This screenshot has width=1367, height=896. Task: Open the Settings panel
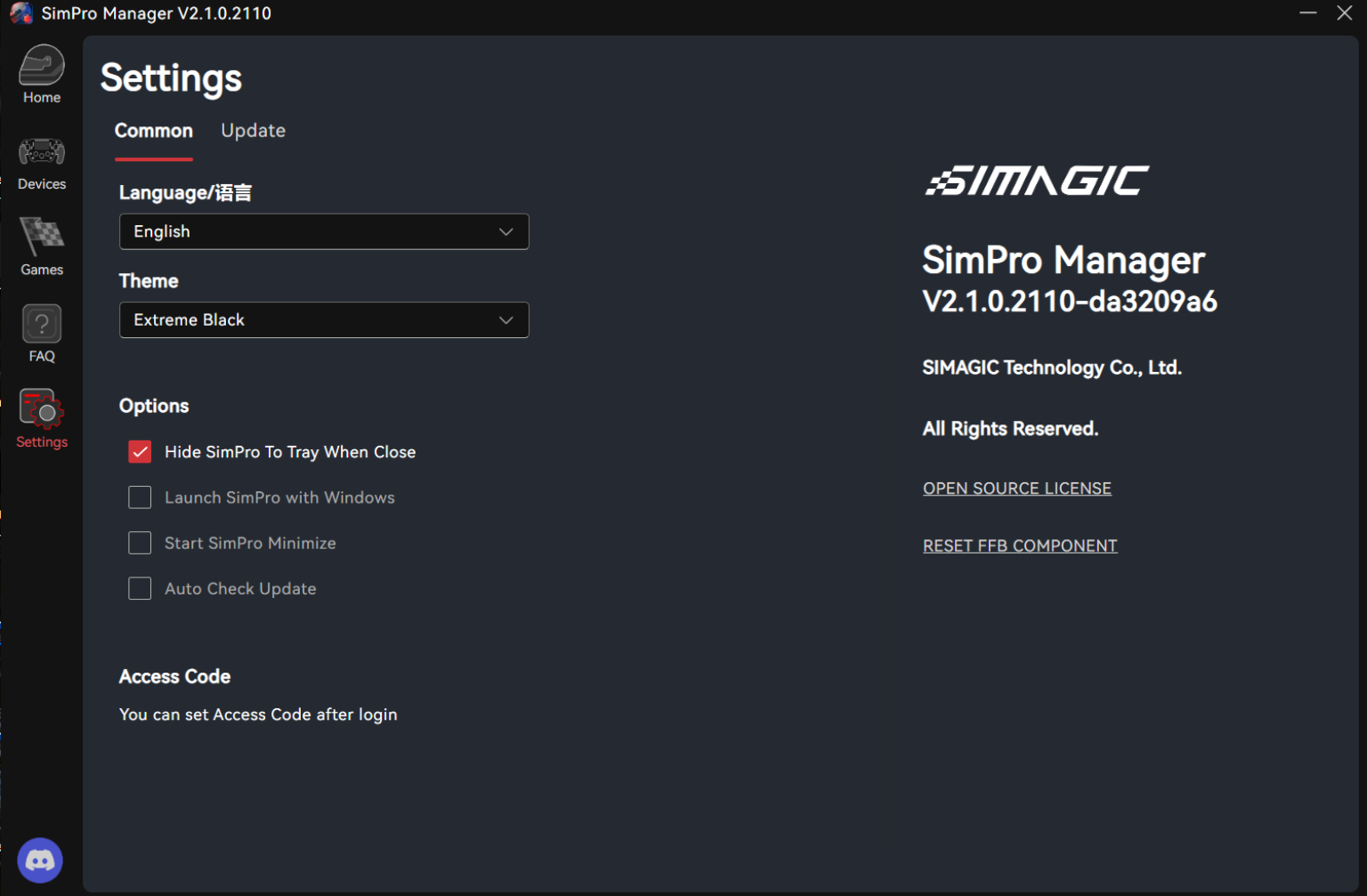click(x=41, y=416)
